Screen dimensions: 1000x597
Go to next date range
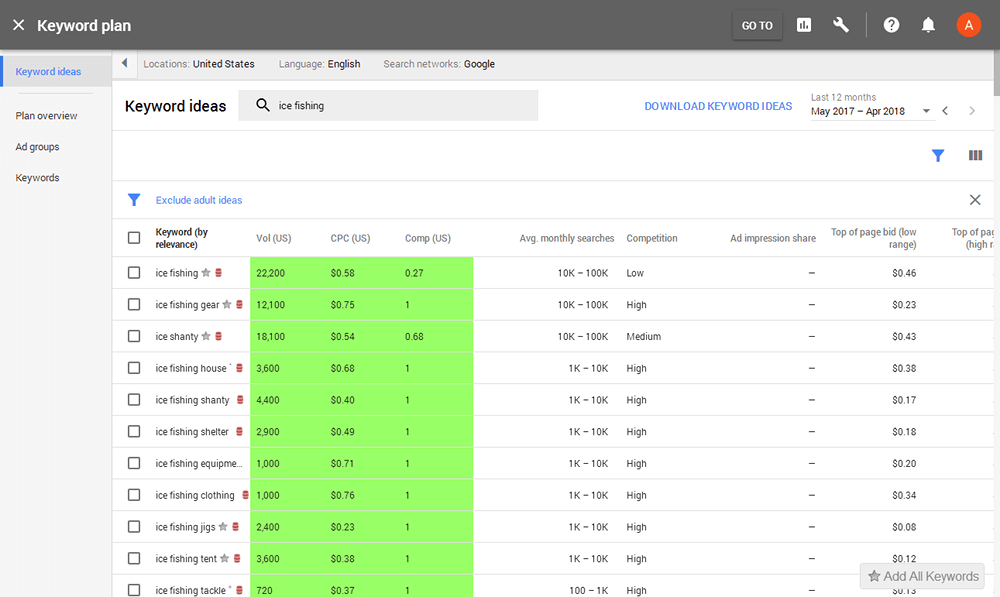coord(972,111)
